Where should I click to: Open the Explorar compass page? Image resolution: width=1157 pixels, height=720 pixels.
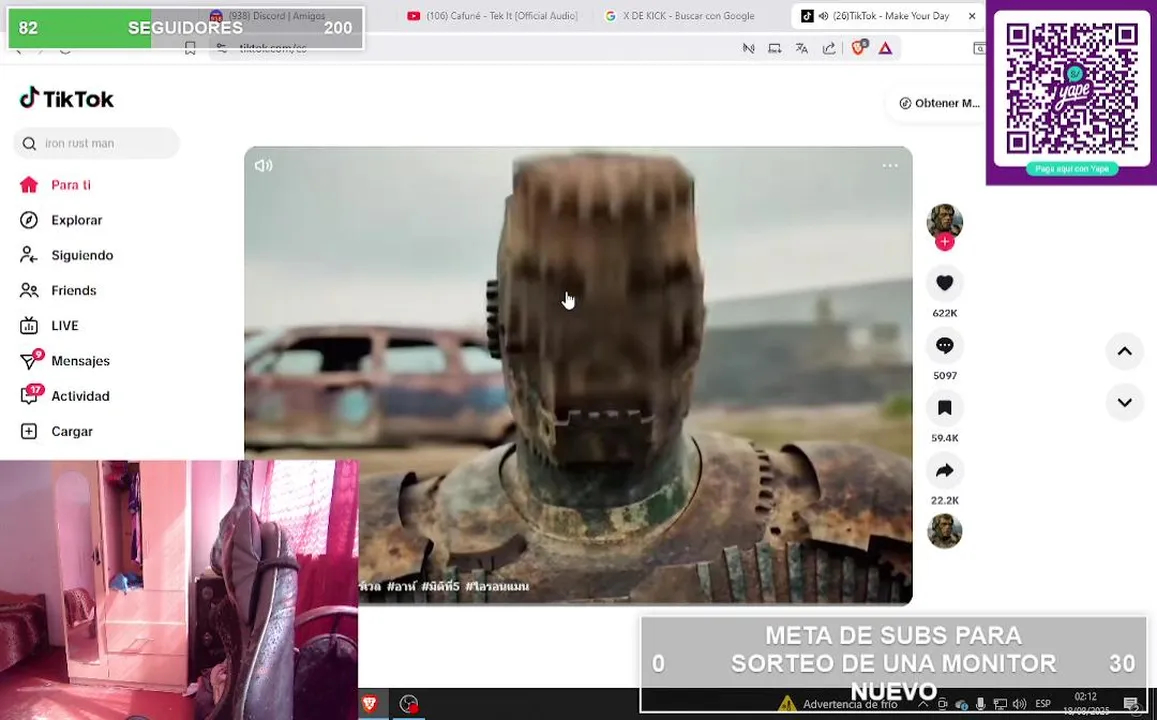click(61, 220)
